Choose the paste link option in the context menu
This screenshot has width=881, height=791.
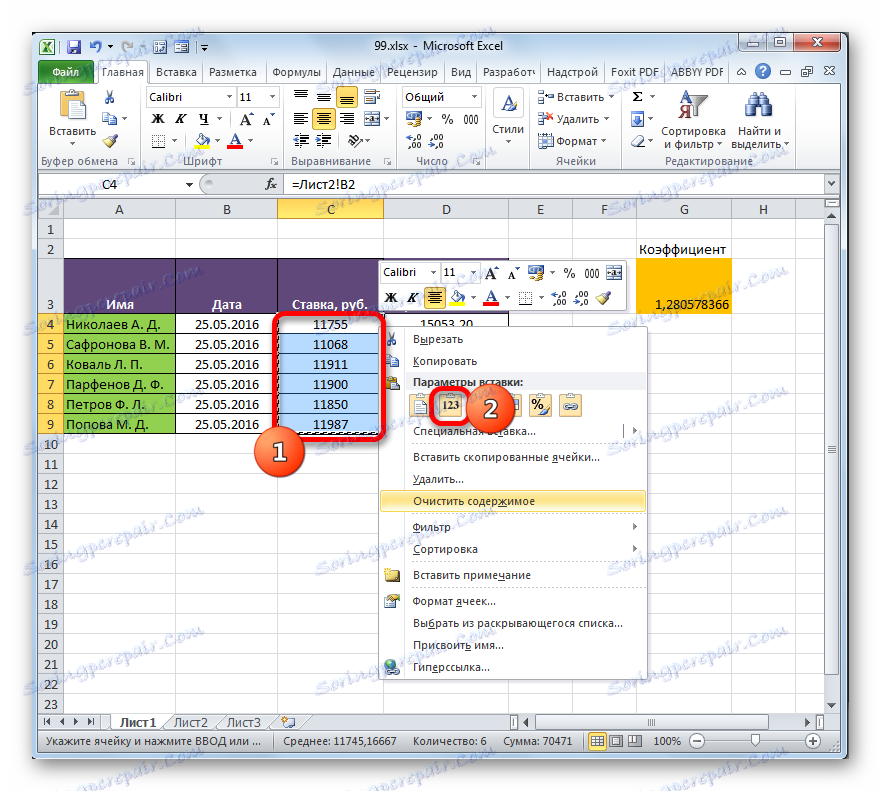570,405
